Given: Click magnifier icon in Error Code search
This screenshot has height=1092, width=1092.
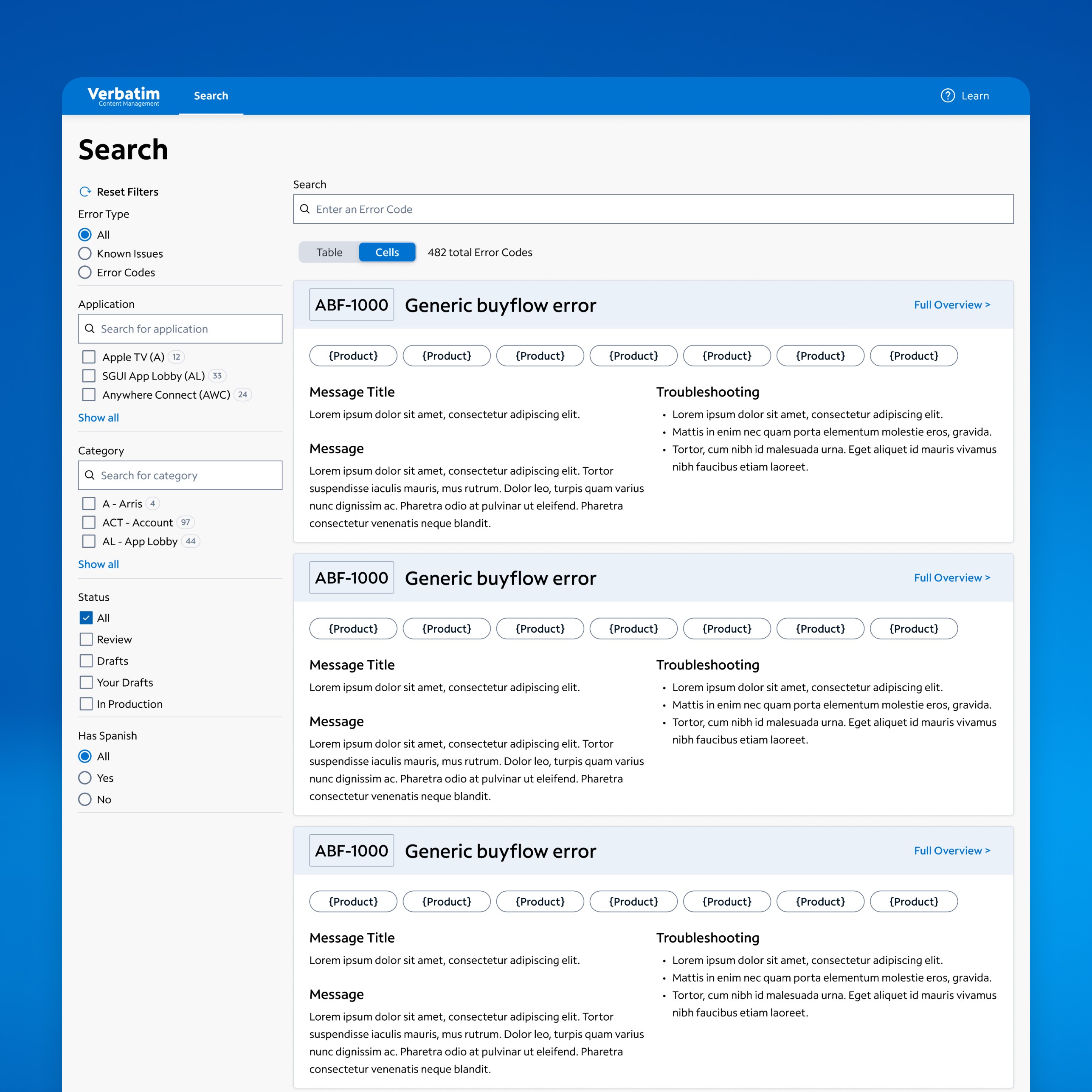Looking at the screenshot, I should [305, 209].
